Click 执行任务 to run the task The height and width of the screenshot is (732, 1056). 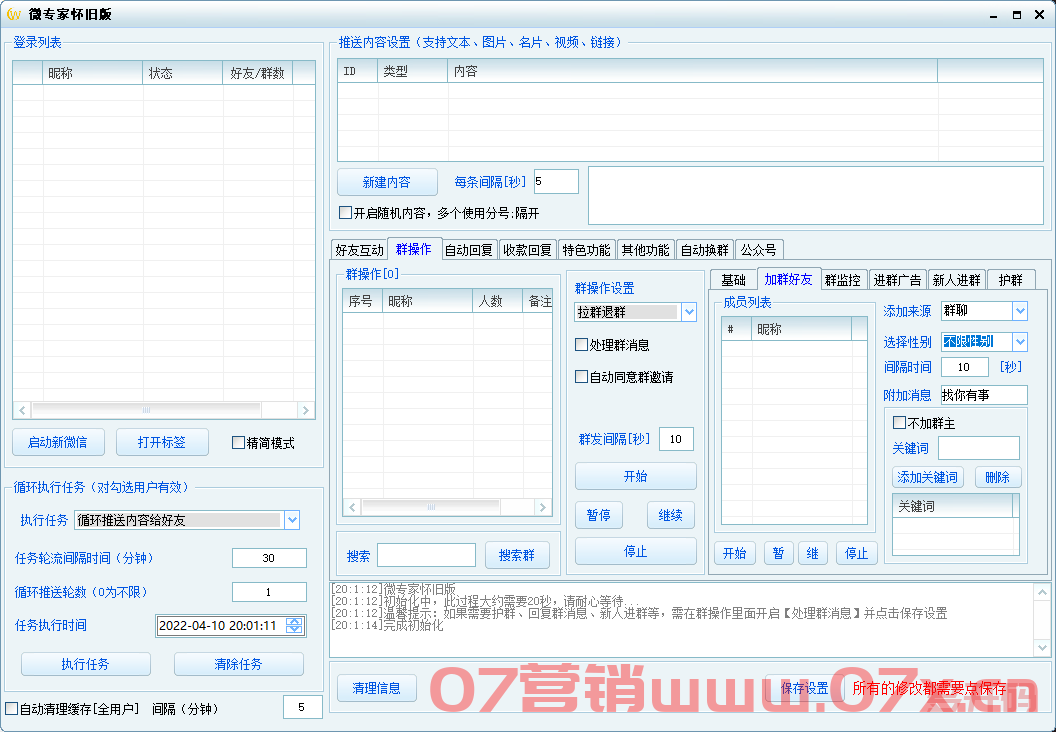click(x=85, y=663)
